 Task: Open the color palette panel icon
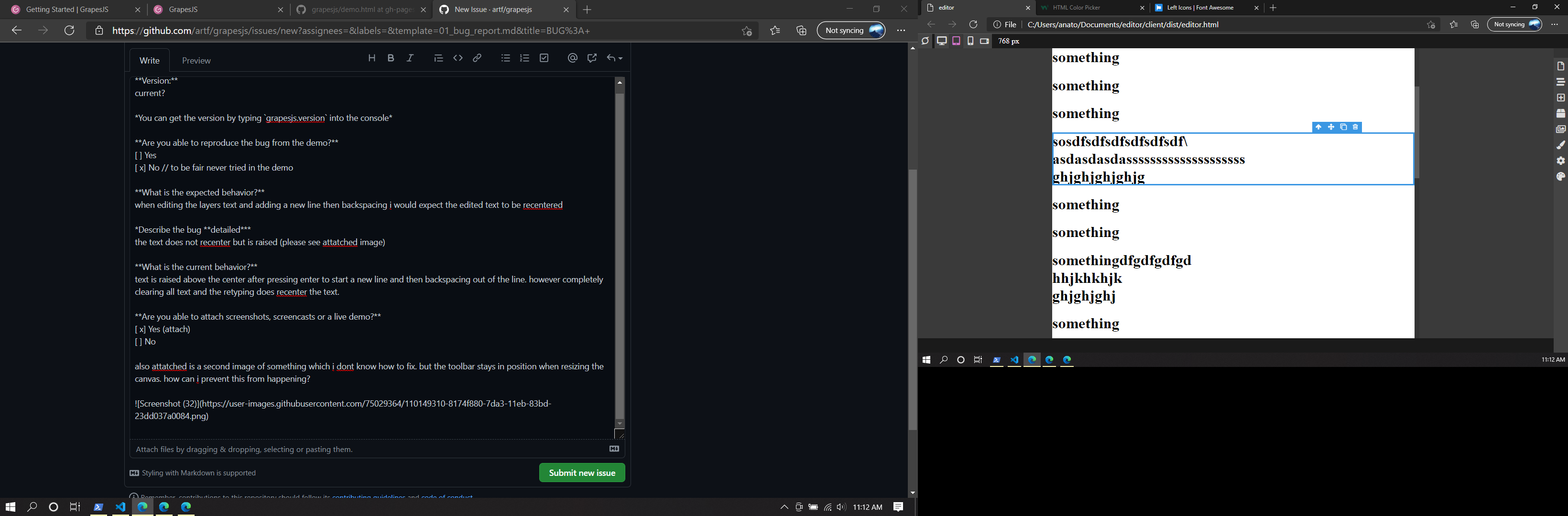[x=1561, y=176]
